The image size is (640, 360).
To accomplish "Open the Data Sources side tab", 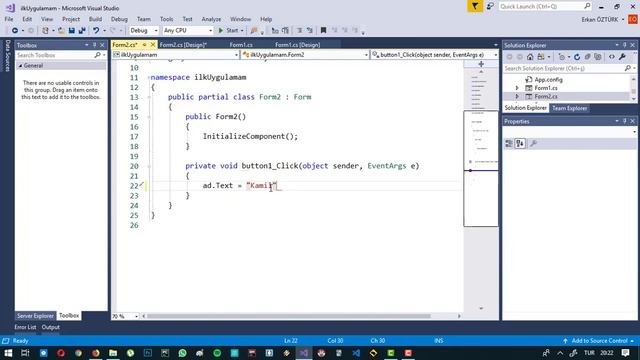I will click(7, 56).
